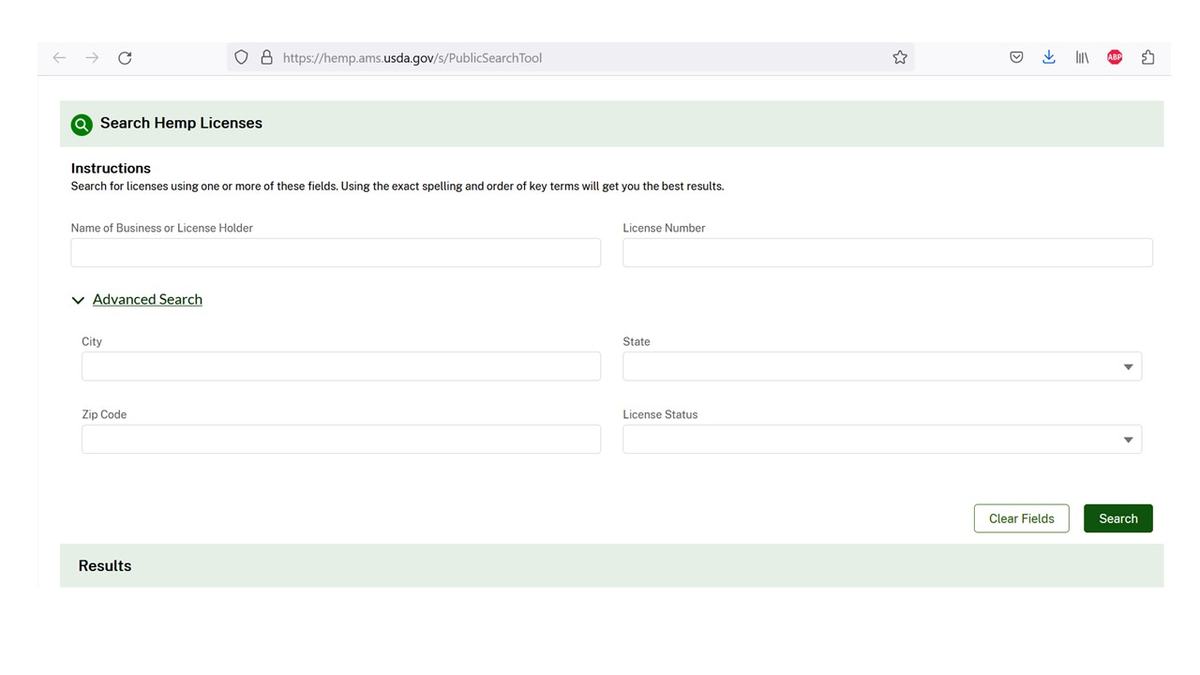Open the License Status dropdown
1200x675 pixels.
(x=882, y=439)
